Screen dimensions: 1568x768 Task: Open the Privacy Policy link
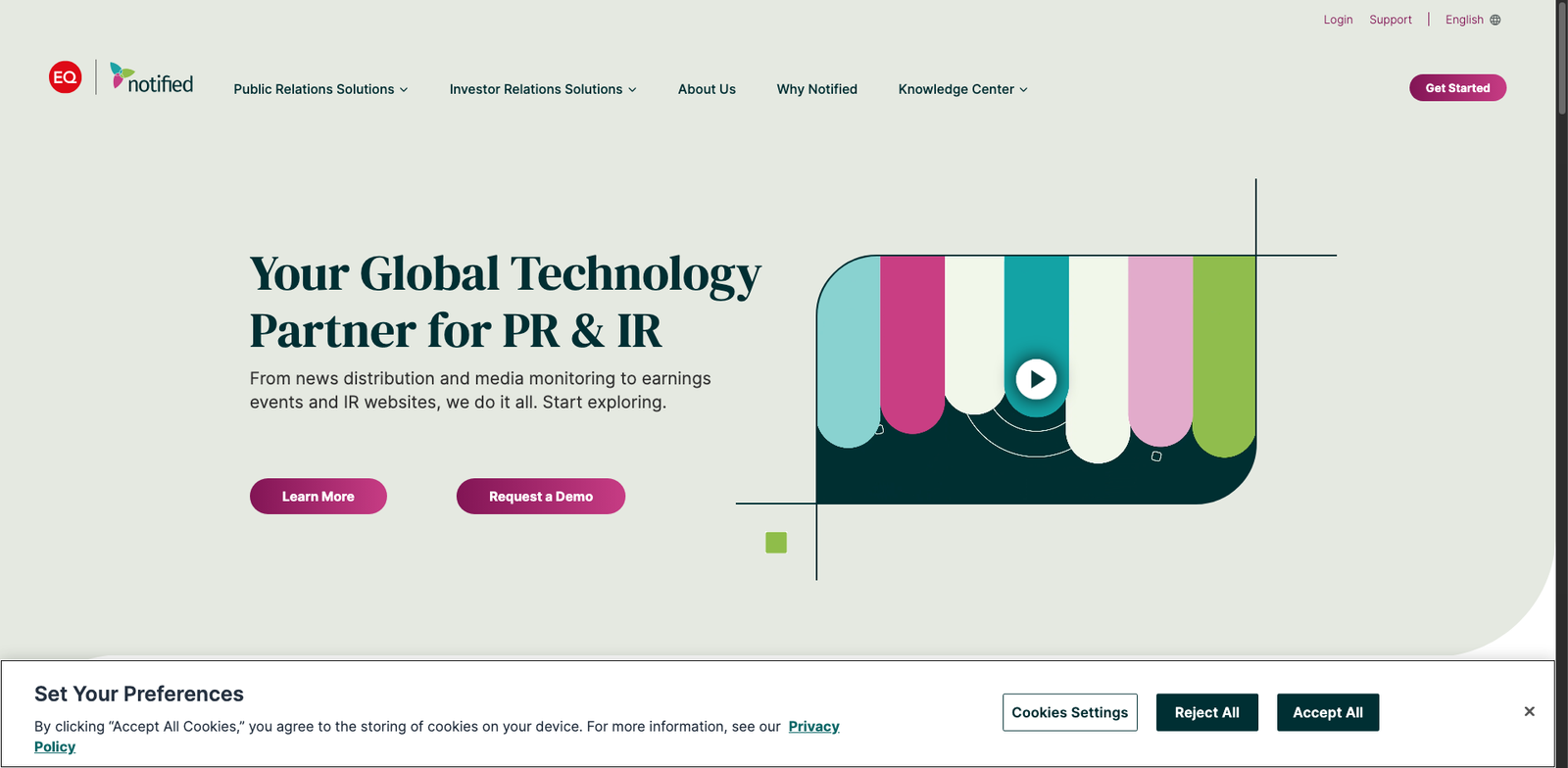813,727
